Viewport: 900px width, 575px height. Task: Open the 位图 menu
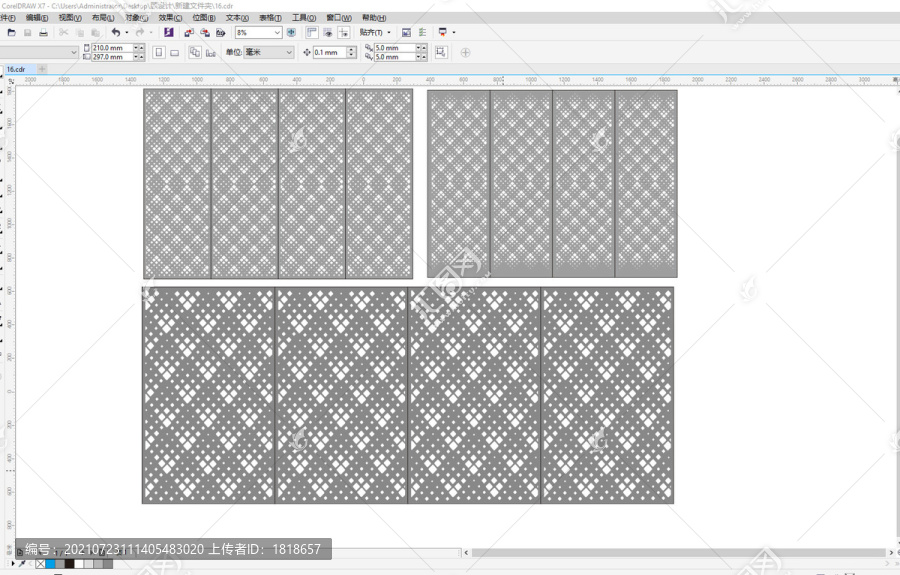(204, 18)
